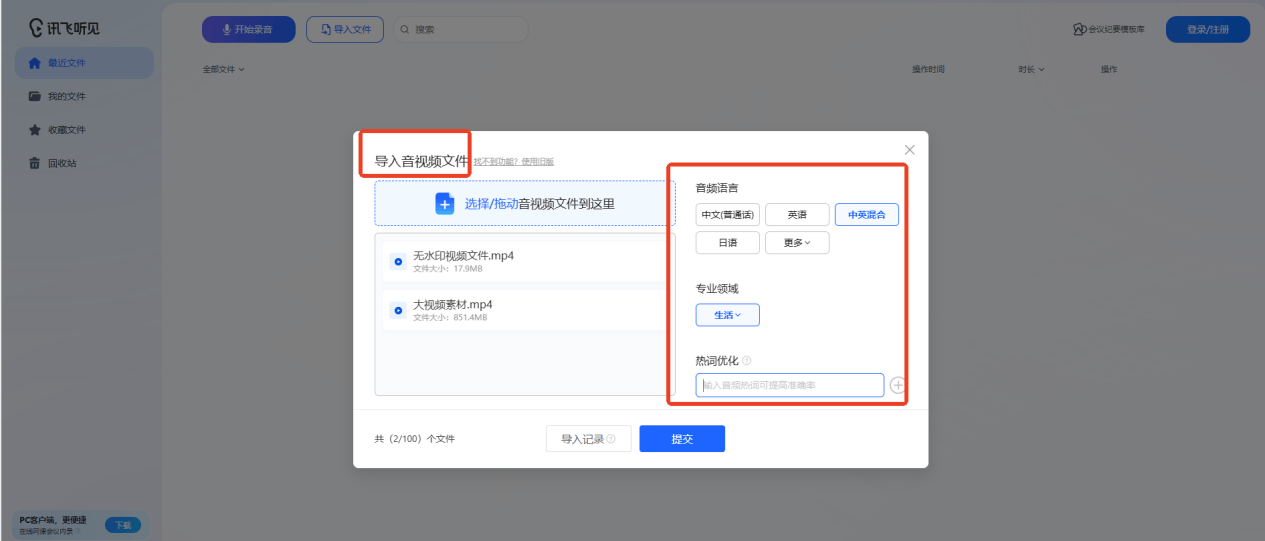Screen dimensions: 1265x541
Task: Open the 会议纪要模板库 template library
Action: [x=1109, y=30]
